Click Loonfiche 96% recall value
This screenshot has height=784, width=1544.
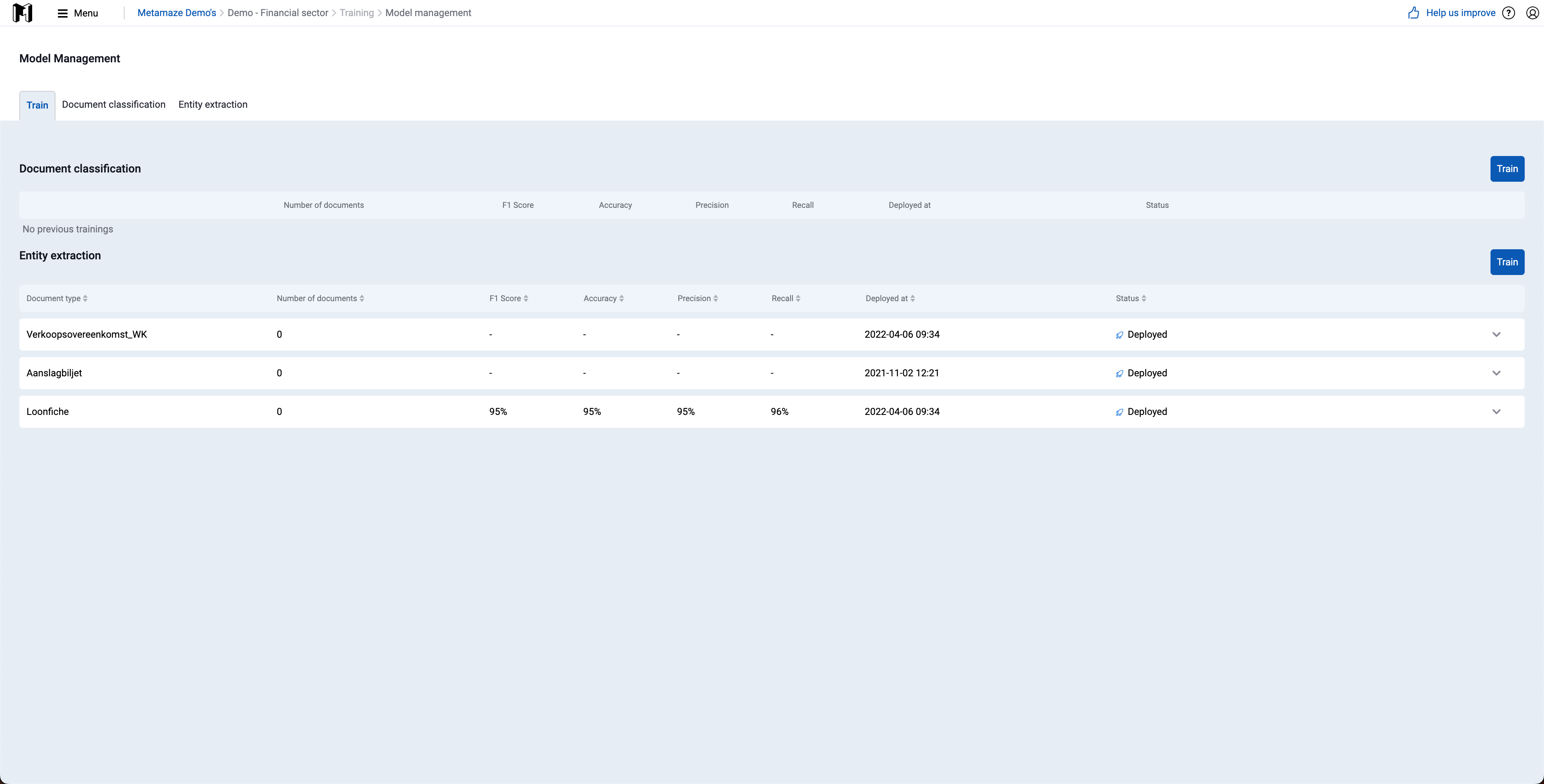779,412
